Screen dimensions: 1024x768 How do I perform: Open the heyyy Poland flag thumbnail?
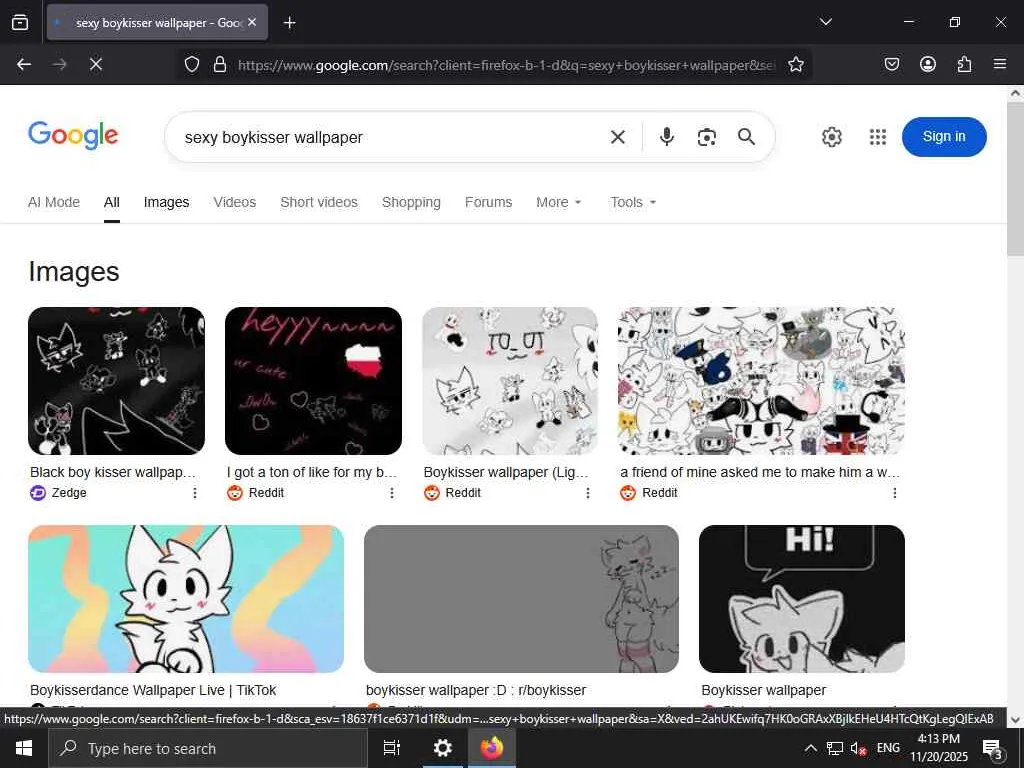[313, 381]
